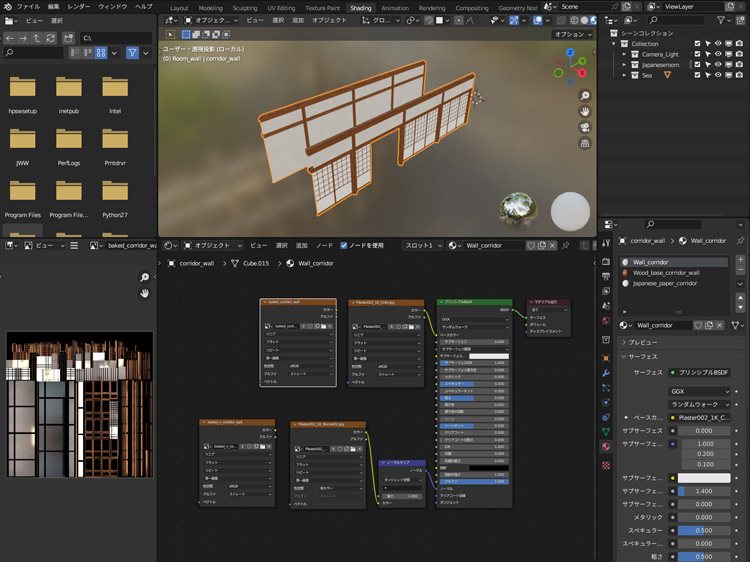Open the レンダー menu
Viewport: 750px width, 562px height.
coord(78,7)
